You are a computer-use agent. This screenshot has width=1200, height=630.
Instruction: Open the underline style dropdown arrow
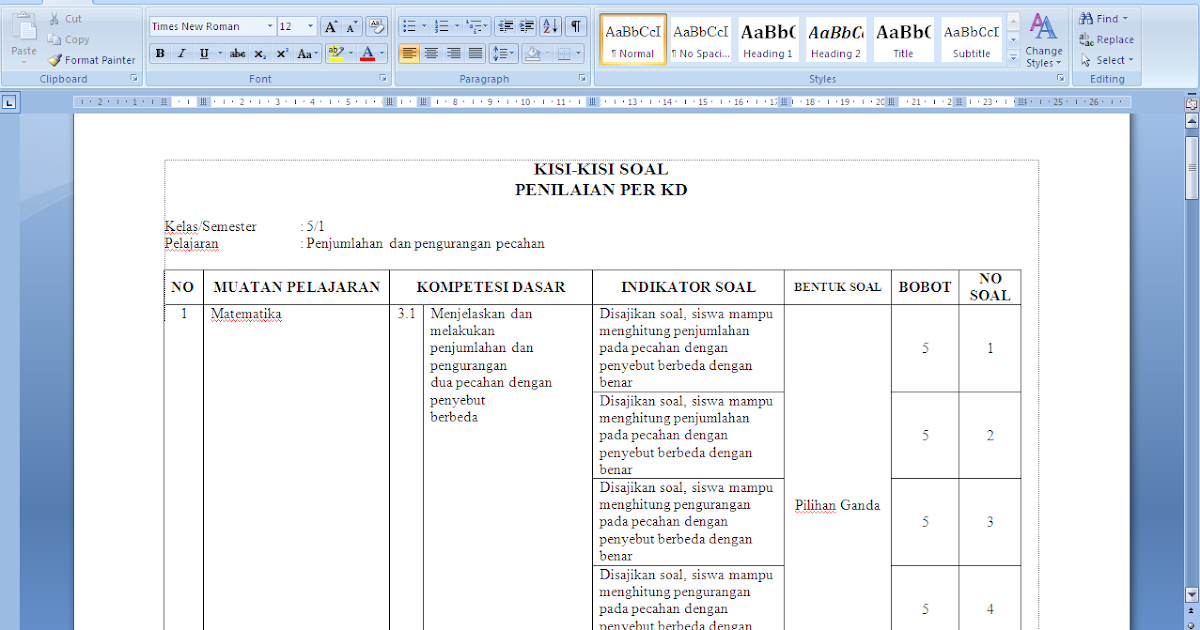pyautogui.click(x=218, y=54)
